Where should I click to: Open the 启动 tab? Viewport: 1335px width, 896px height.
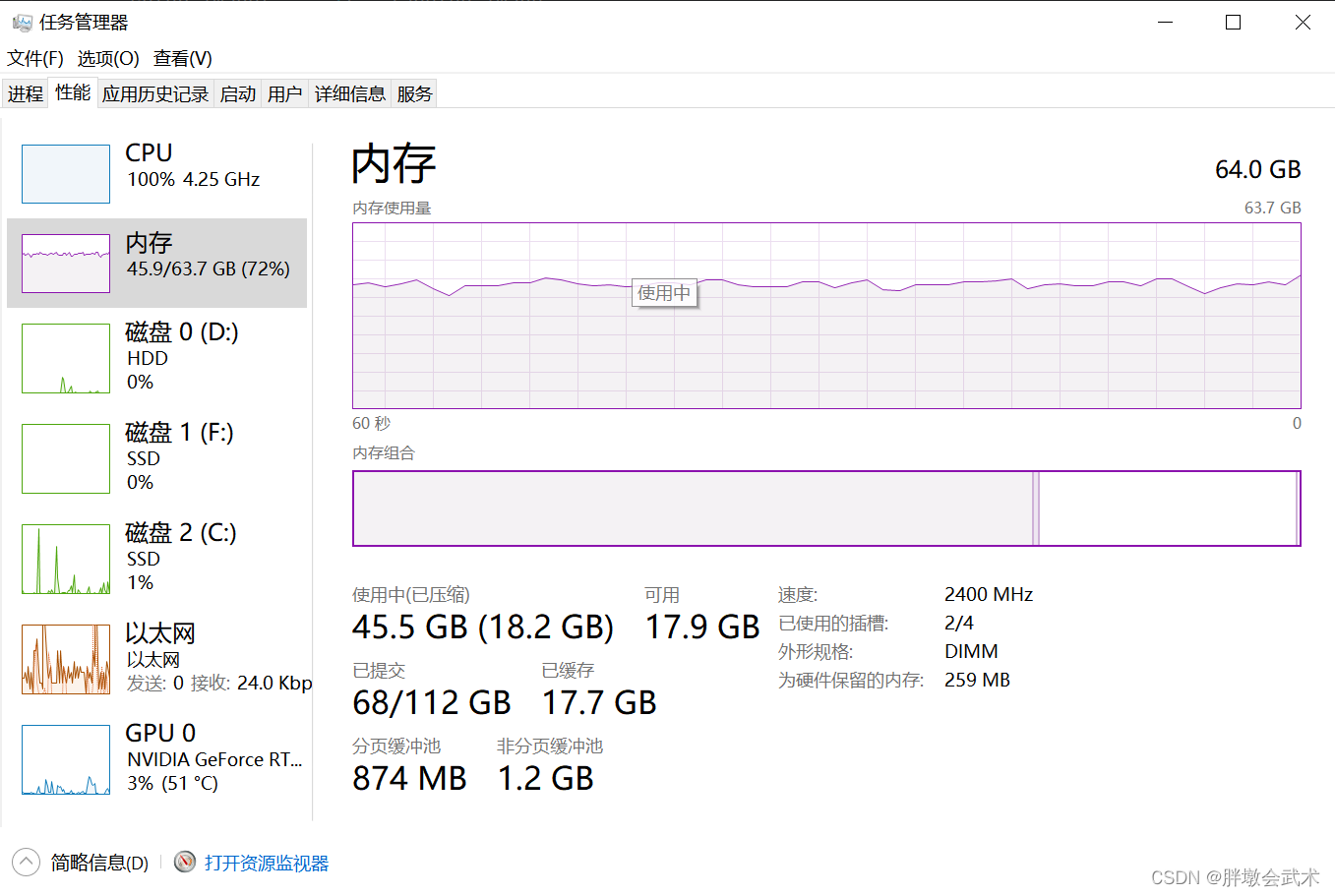238,93
